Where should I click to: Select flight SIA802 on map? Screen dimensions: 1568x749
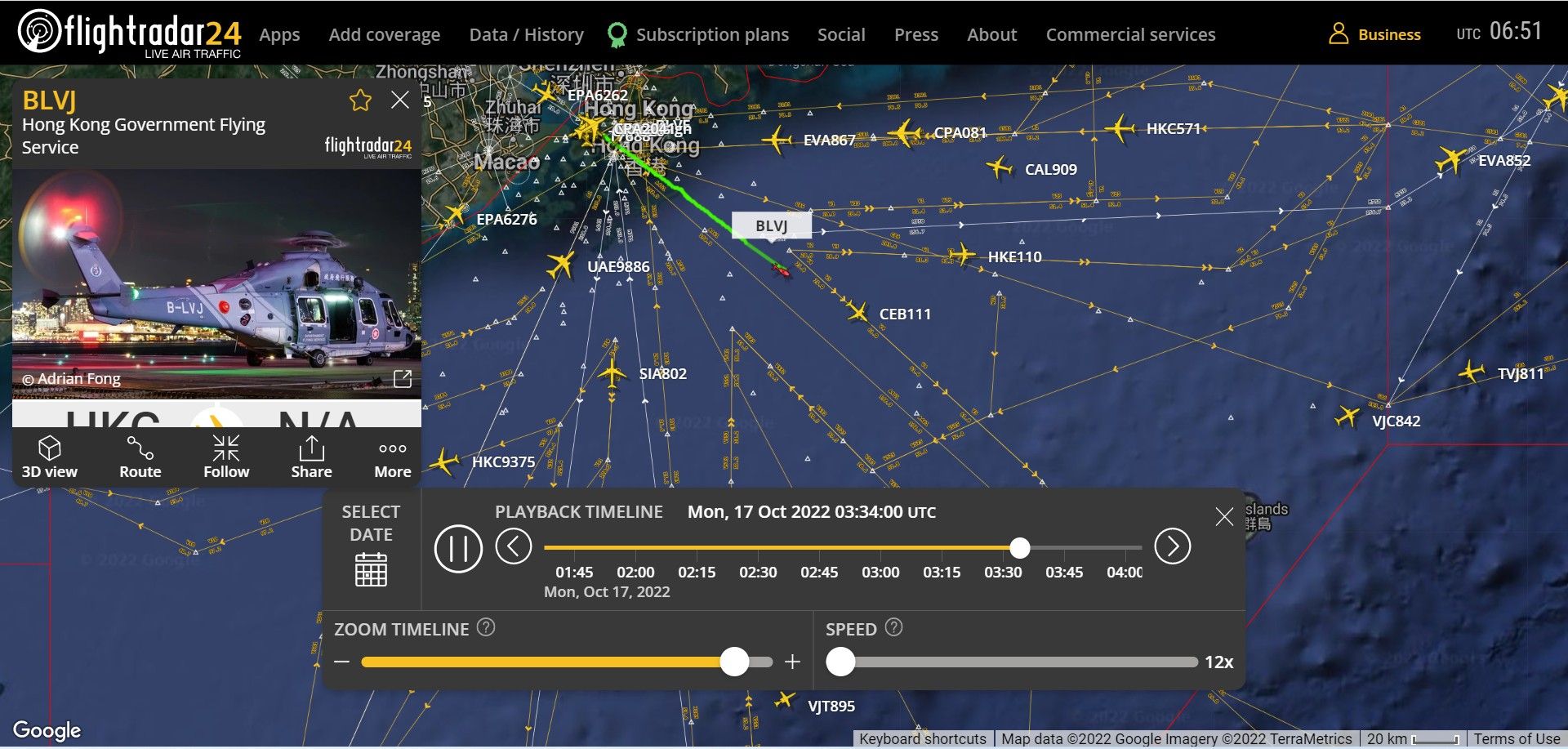(612, 373)
